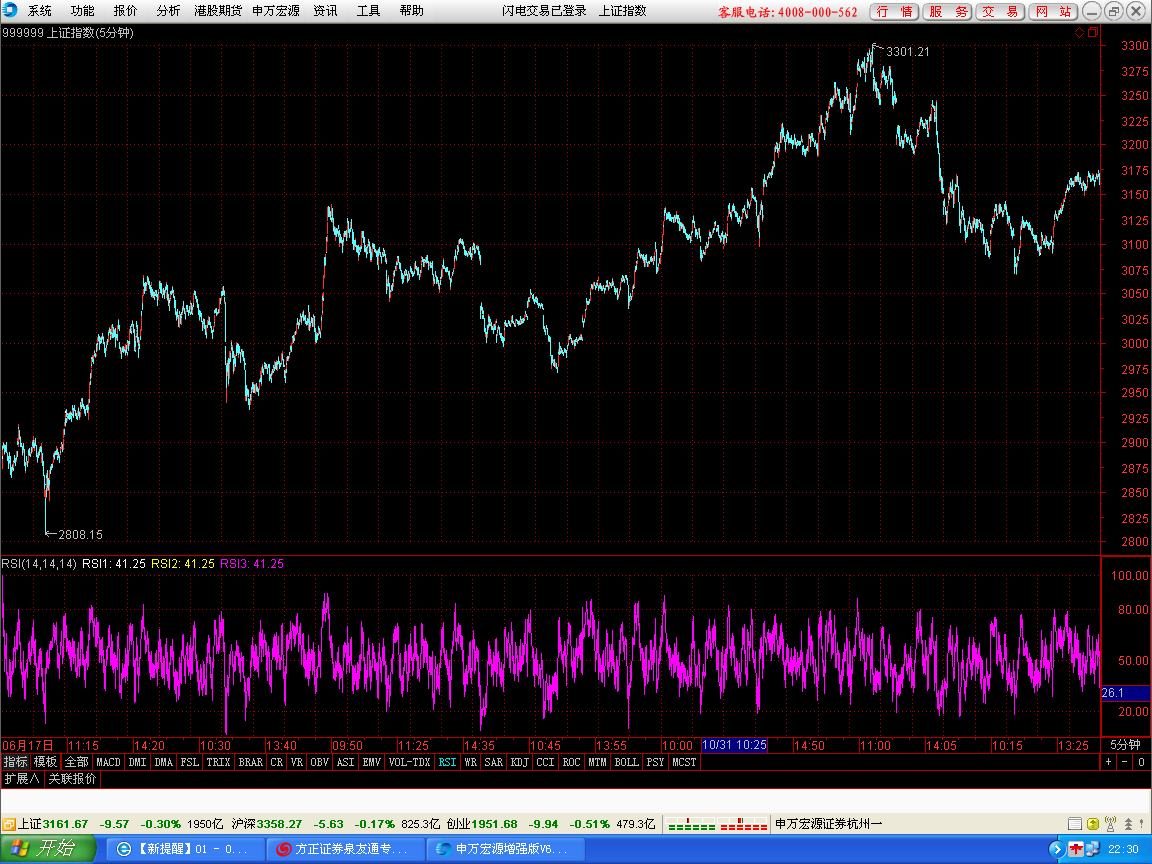Click the 上证 index icon in the status bar
The image size is (1152, 864).
9,824
